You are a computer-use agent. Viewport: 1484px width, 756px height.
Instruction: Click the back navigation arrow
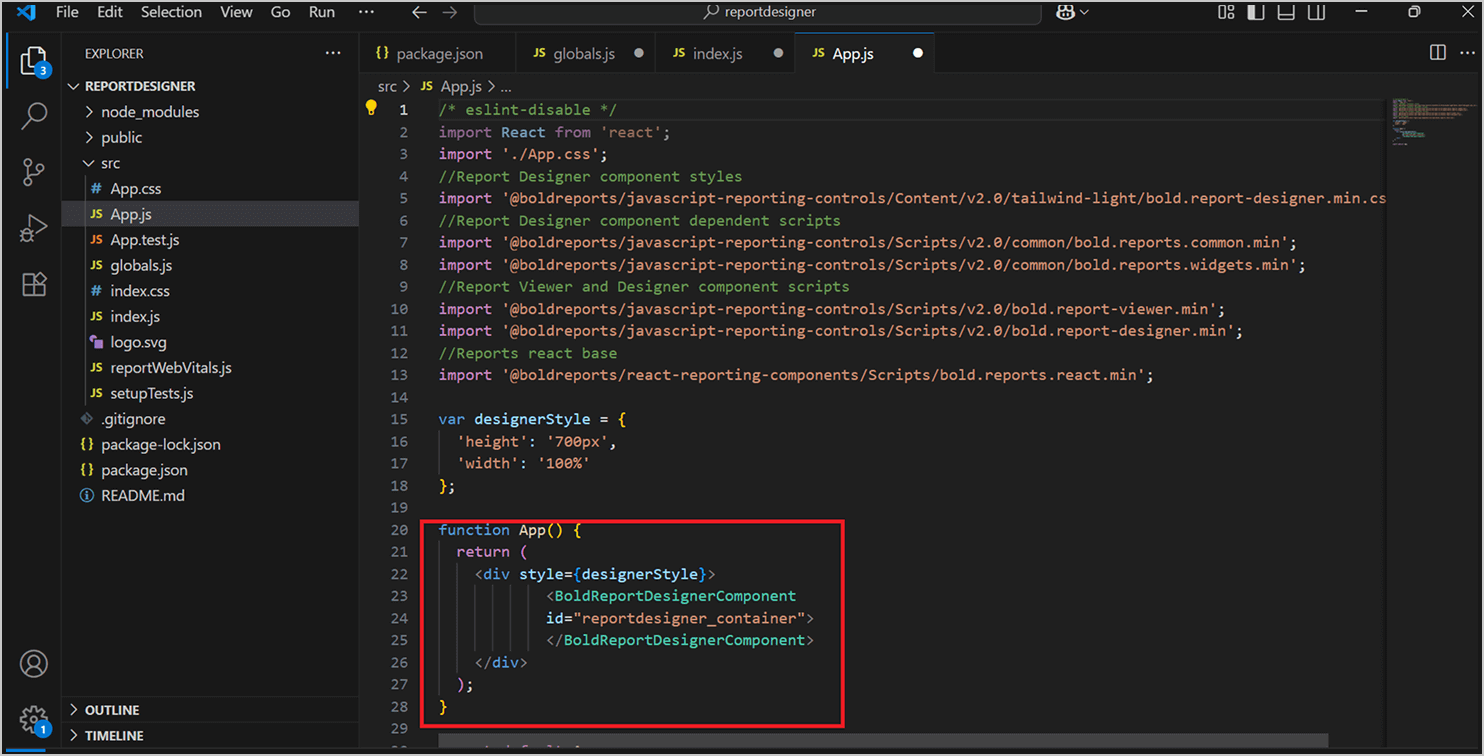pos(419,12)
